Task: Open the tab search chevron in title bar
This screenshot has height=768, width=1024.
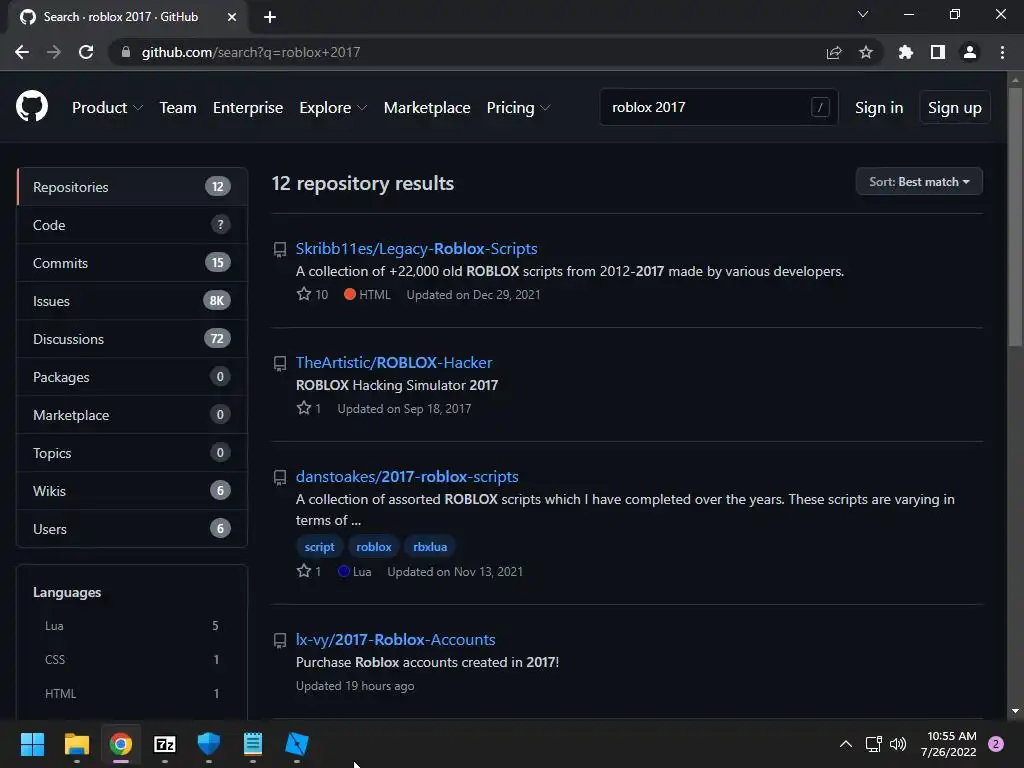Action: click(x=863, y=14)
